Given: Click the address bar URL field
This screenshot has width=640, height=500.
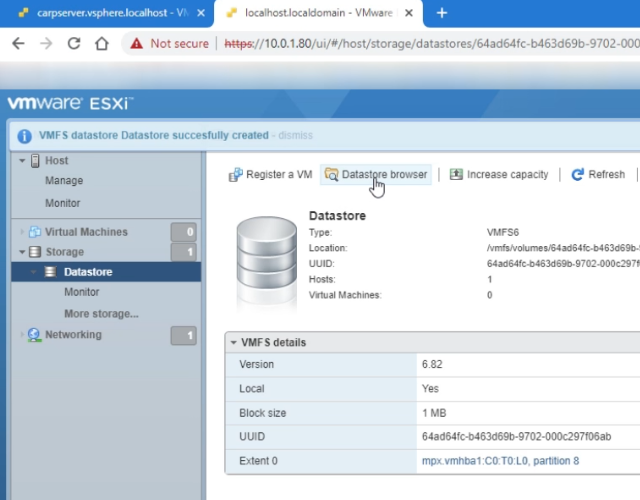Looking at the screenshot, I should [x=432, y=43].
